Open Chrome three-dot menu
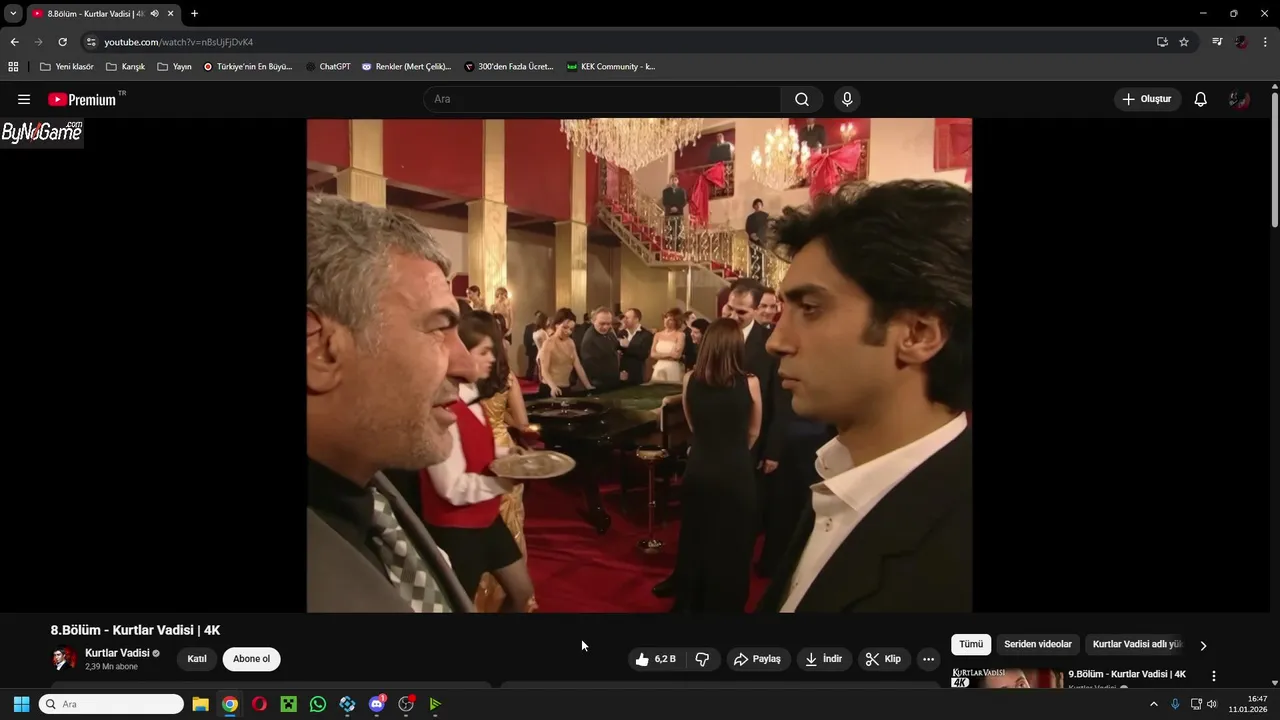The width and height of the screenshot is (1280, 720). [1265, 42]
